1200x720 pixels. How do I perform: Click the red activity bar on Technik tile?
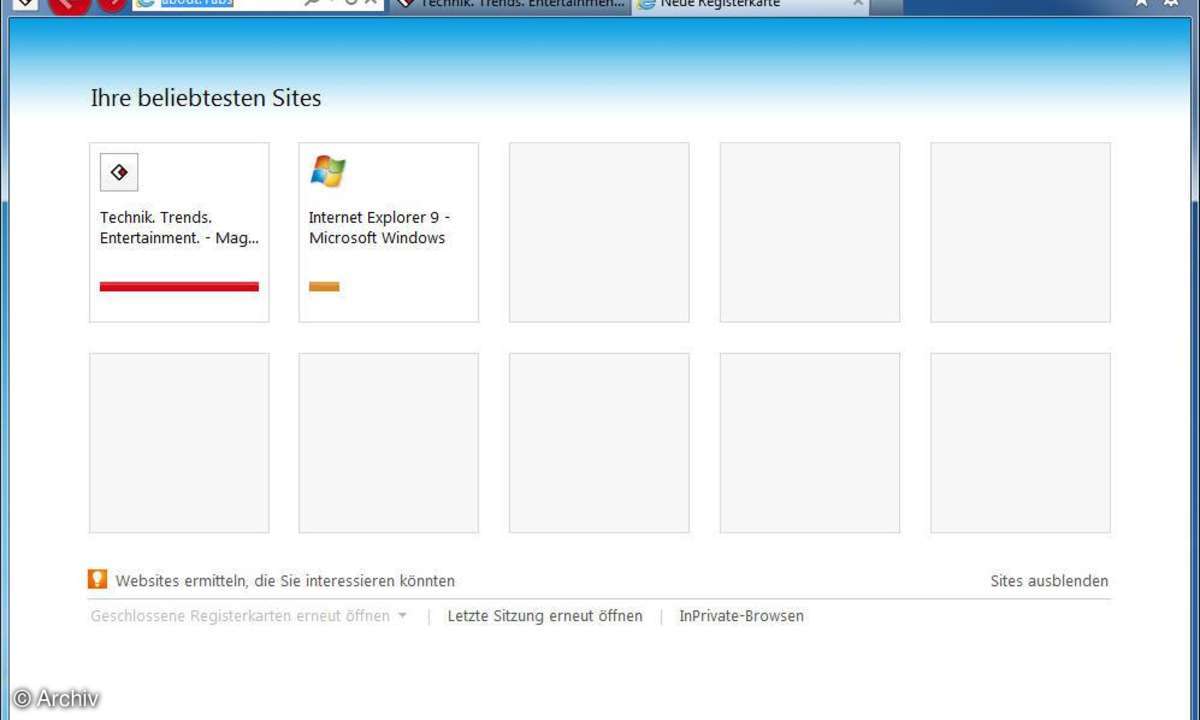(179, 287)
